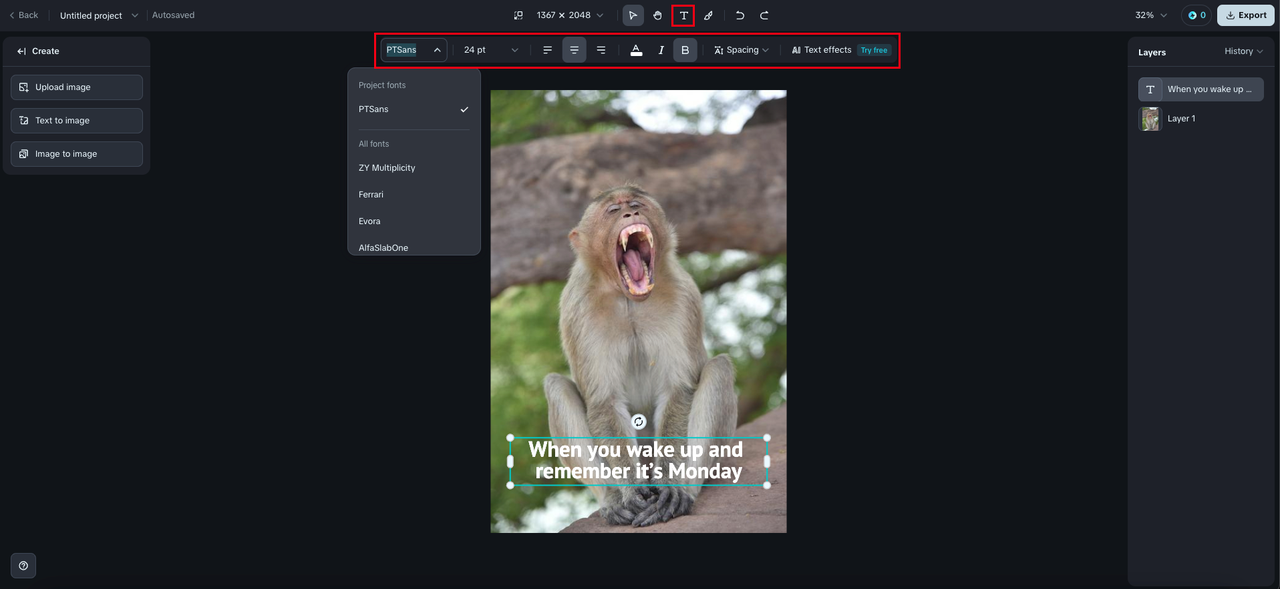Select the brush draw tool
Image resolution: width=1280 pixels, height=589 pixels.
tap(708, 15)
